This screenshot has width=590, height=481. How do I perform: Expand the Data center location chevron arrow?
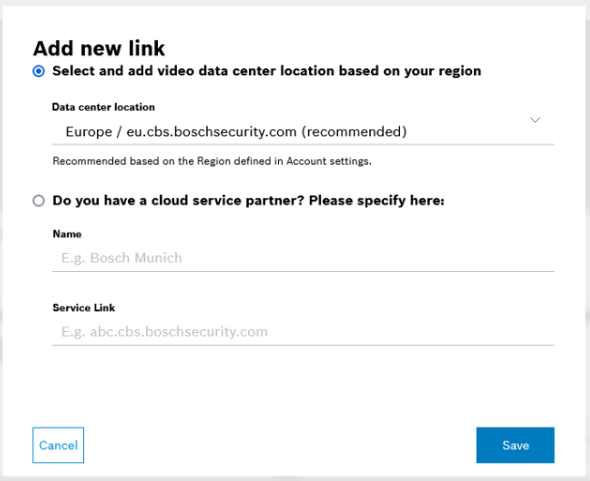pyautogui.click(x=535, y=120)
